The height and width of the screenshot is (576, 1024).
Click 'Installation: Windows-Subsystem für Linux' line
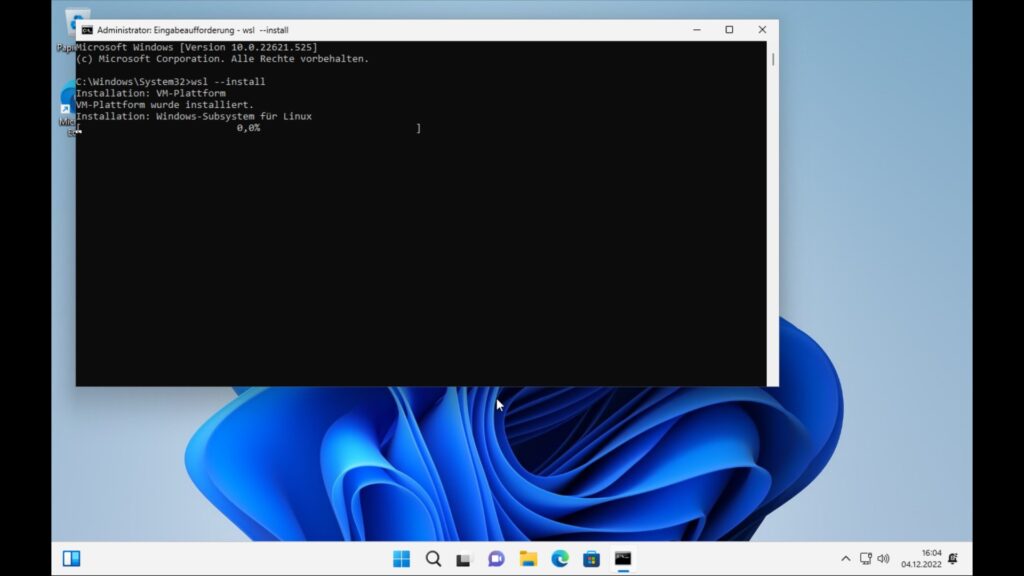tap(194, 116)
